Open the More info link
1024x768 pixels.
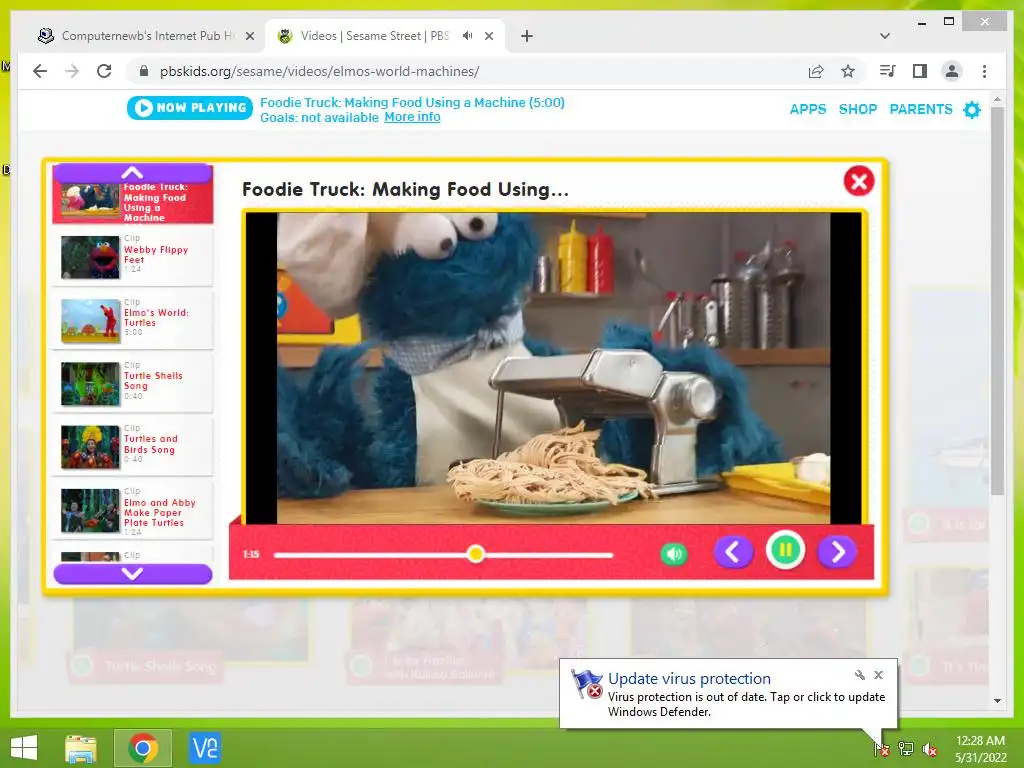pos(412,117)
